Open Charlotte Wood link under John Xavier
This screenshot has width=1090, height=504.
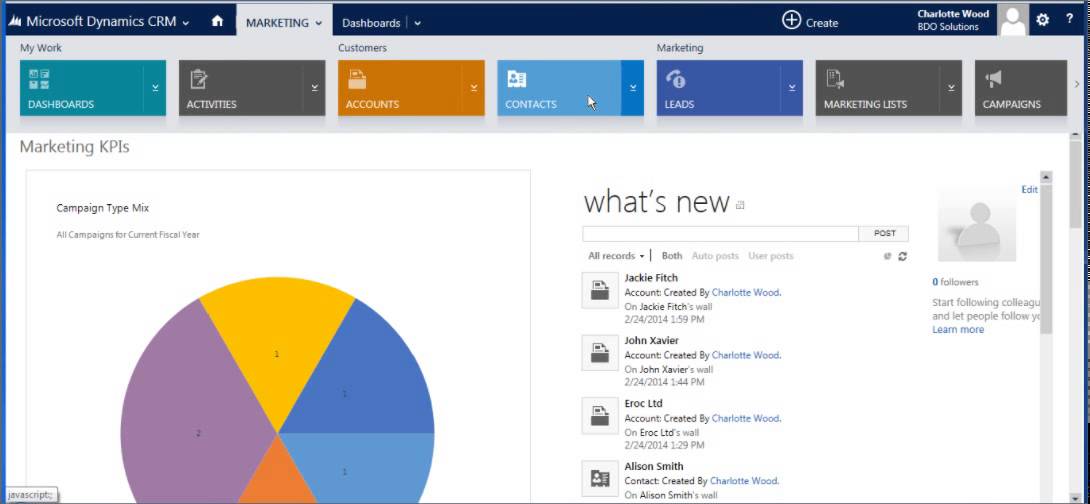746,355
